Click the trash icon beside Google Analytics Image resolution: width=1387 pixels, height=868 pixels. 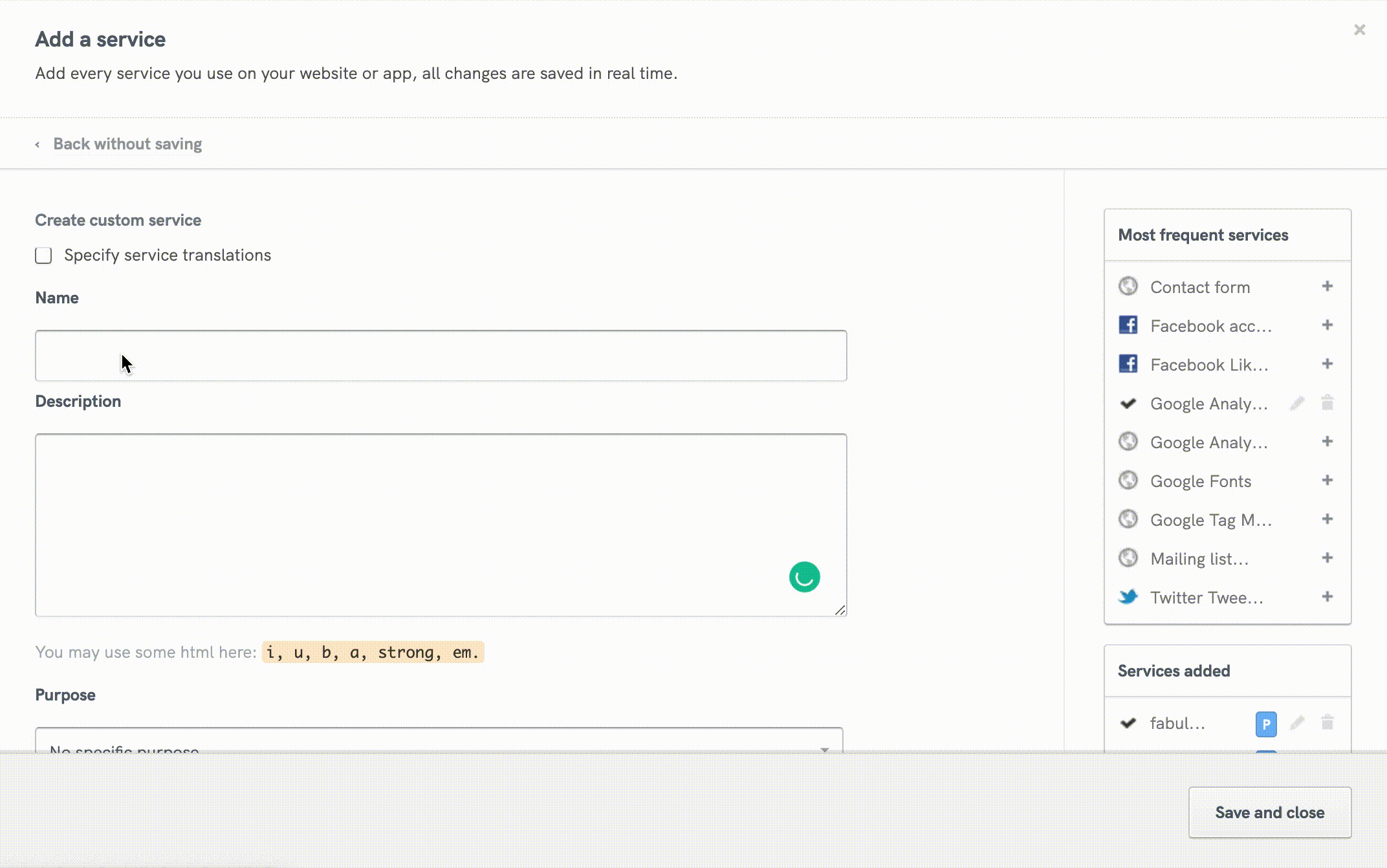(x=1327, y=403)
